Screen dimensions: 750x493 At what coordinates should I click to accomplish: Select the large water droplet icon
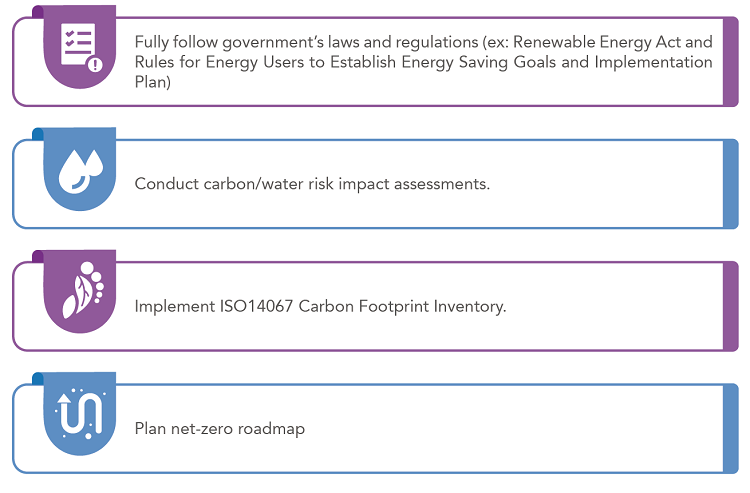(x=72, y=172)
